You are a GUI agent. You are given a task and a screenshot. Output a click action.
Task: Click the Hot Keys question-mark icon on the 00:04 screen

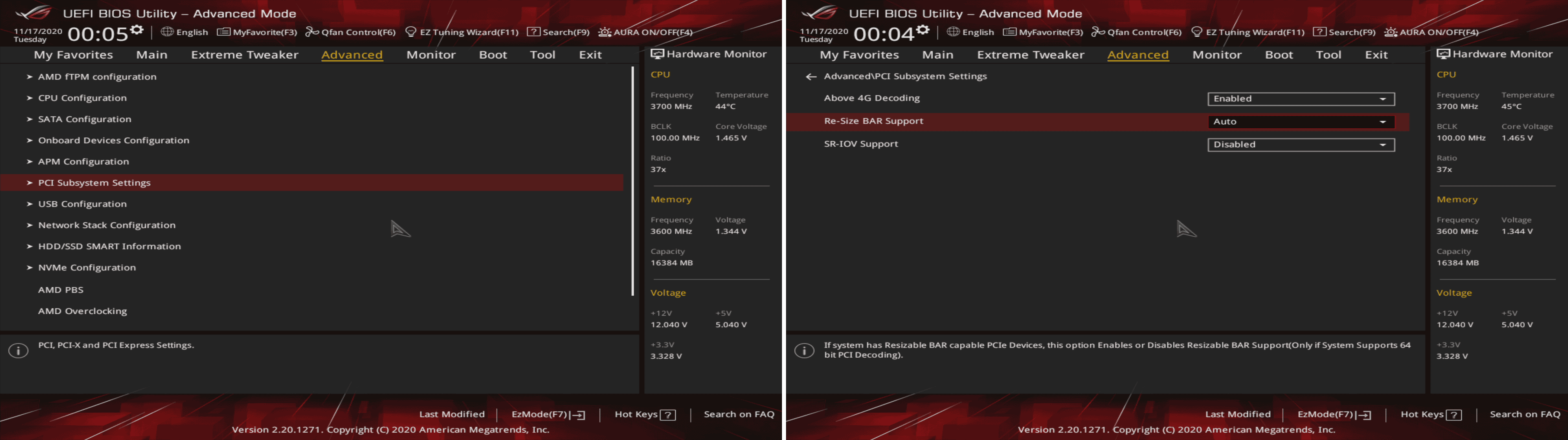coord(1454,415)
